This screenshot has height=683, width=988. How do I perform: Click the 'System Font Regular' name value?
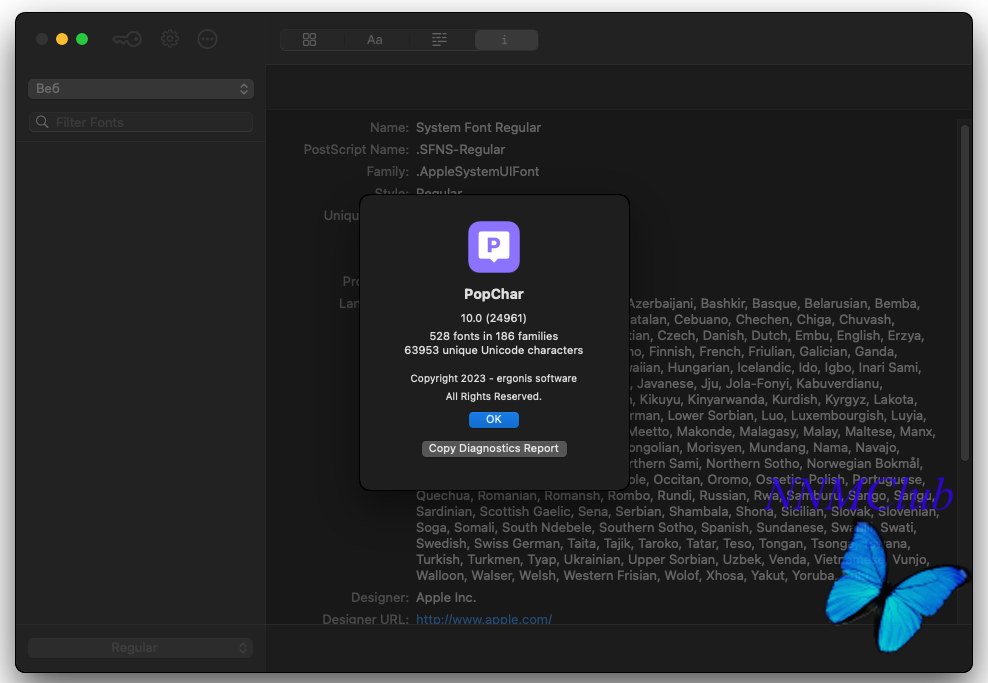pos(478,128)
